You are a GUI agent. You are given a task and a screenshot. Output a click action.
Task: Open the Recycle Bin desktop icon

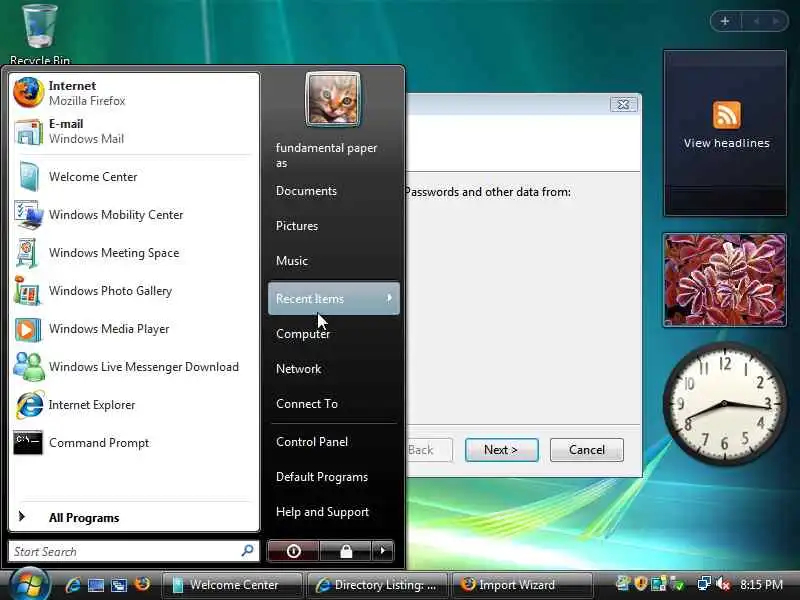click(x=39, y=32)
